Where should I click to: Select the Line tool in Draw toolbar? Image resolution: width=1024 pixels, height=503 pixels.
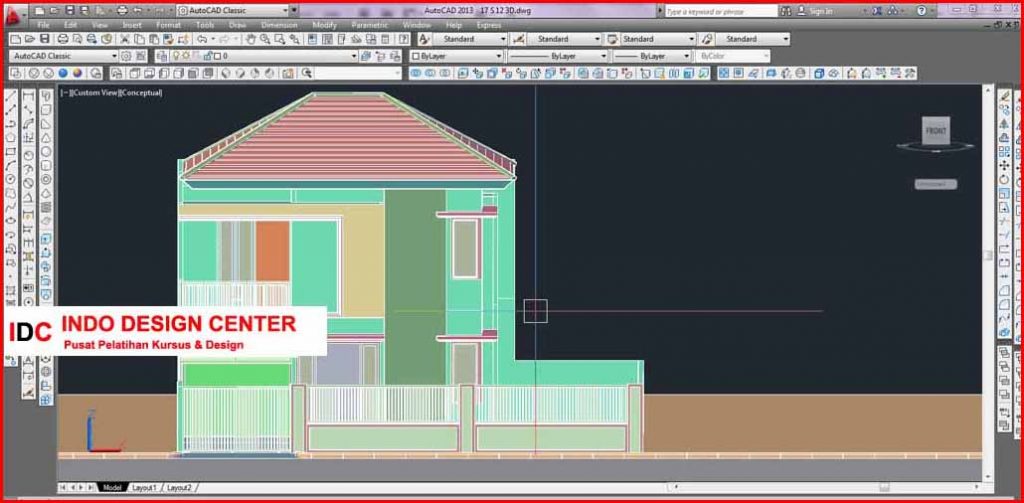tap(10, 97)
